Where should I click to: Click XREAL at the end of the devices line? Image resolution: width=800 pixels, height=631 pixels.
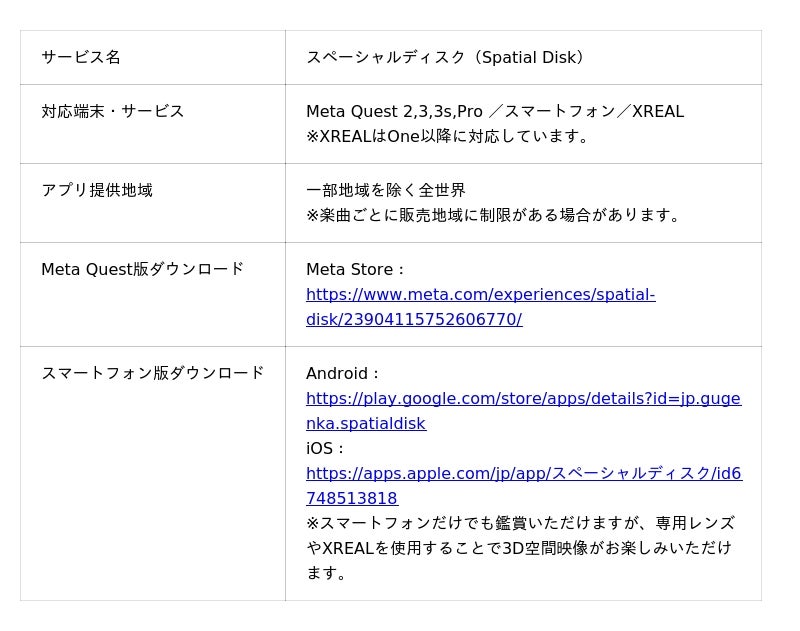[658, 112]
